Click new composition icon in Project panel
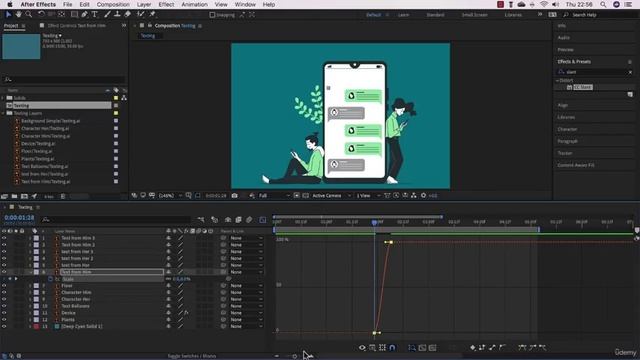 pyautogui.click(x=24, y=196)
